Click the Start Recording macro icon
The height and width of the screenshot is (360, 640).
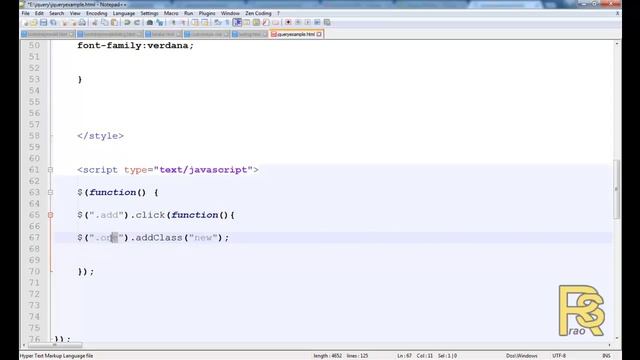(x=289, y=22)
